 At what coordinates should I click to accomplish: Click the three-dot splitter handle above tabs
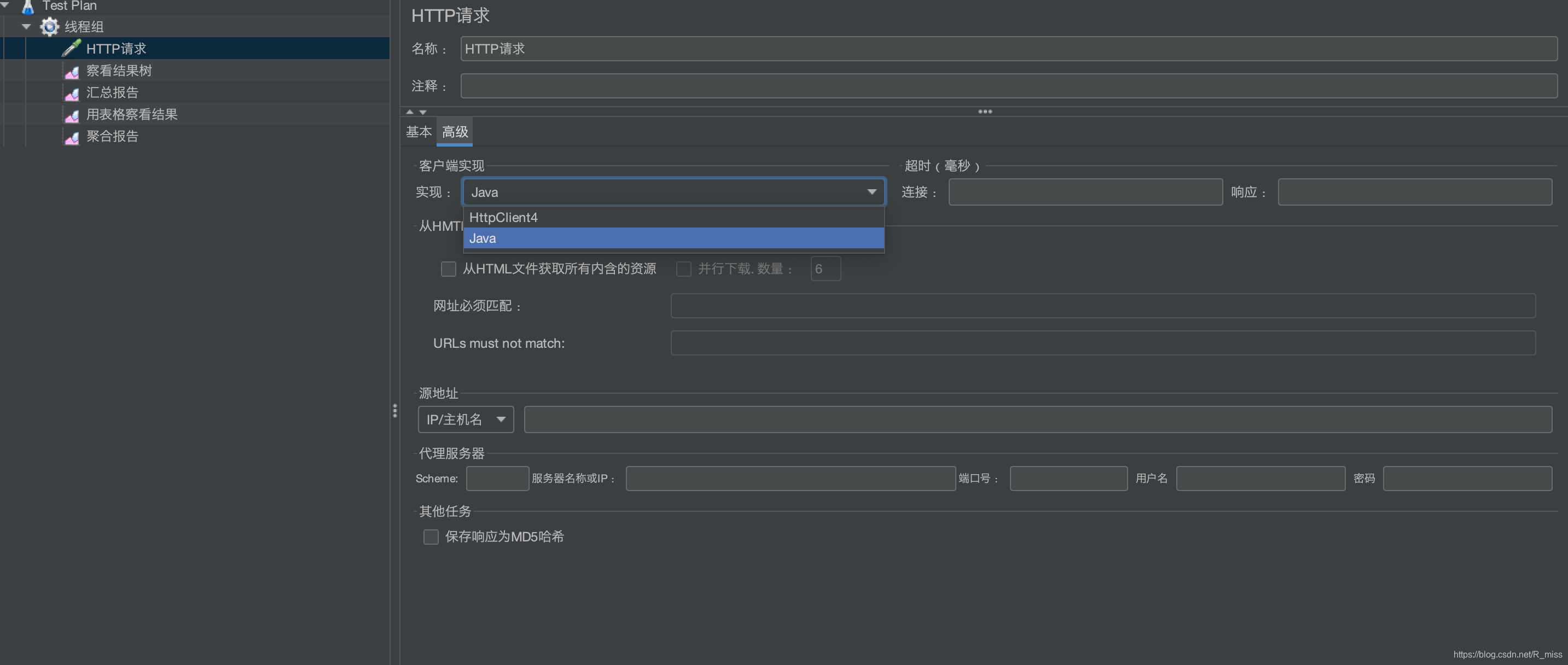coord(985,112)
